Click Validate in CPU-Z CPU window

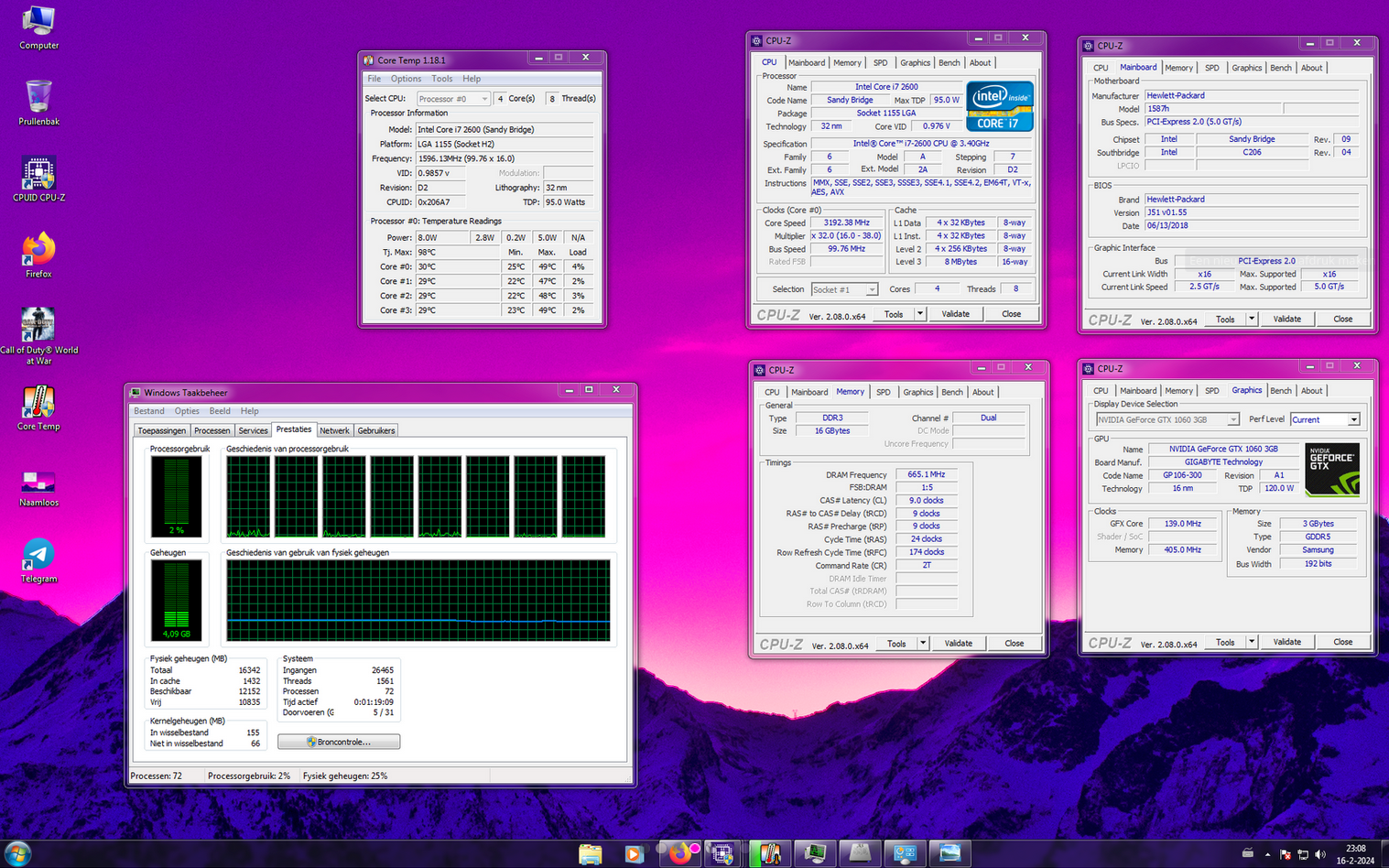[956, 314]
